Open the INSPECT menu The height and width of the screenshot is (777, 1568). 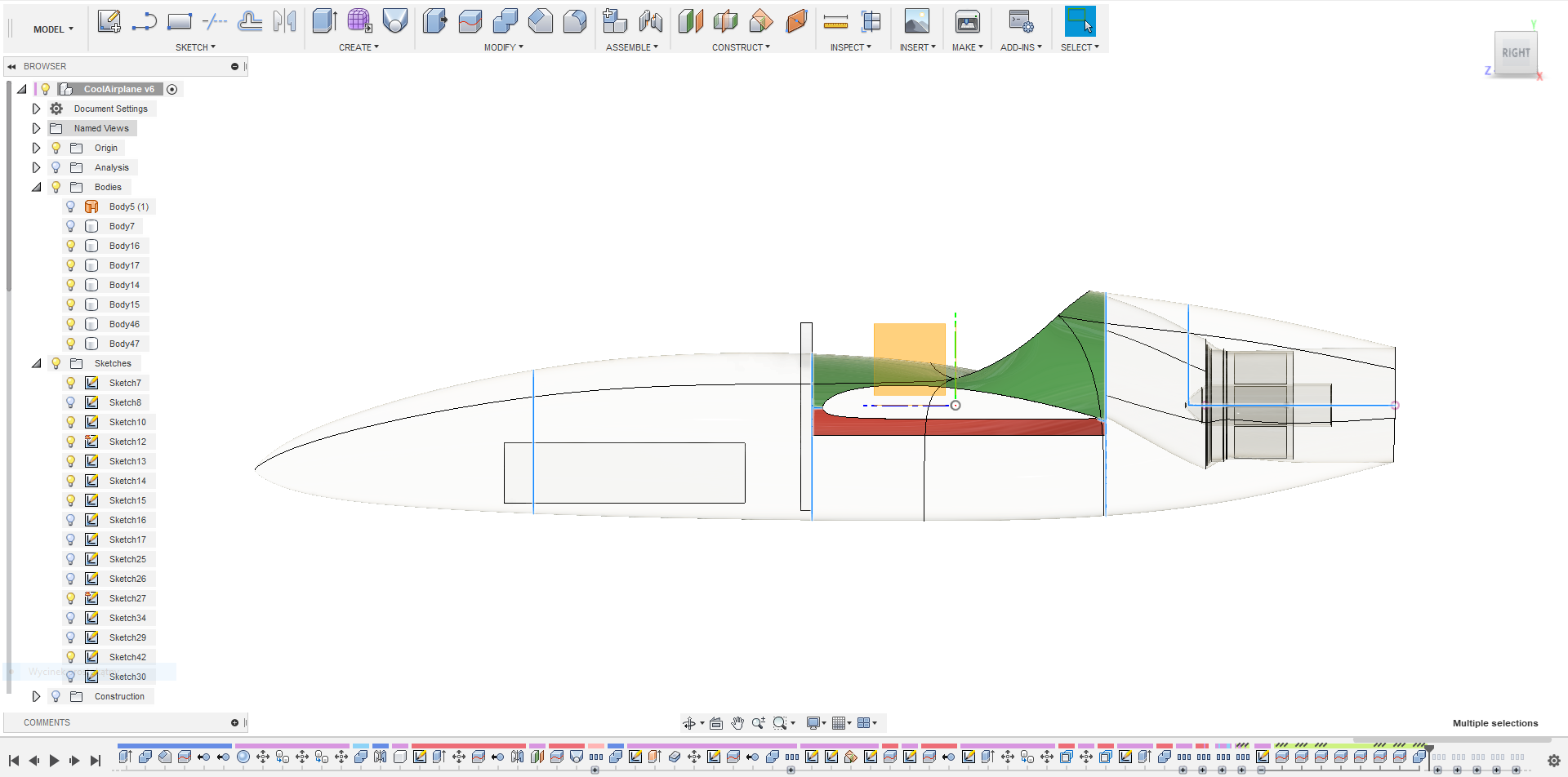coord(850,47)
